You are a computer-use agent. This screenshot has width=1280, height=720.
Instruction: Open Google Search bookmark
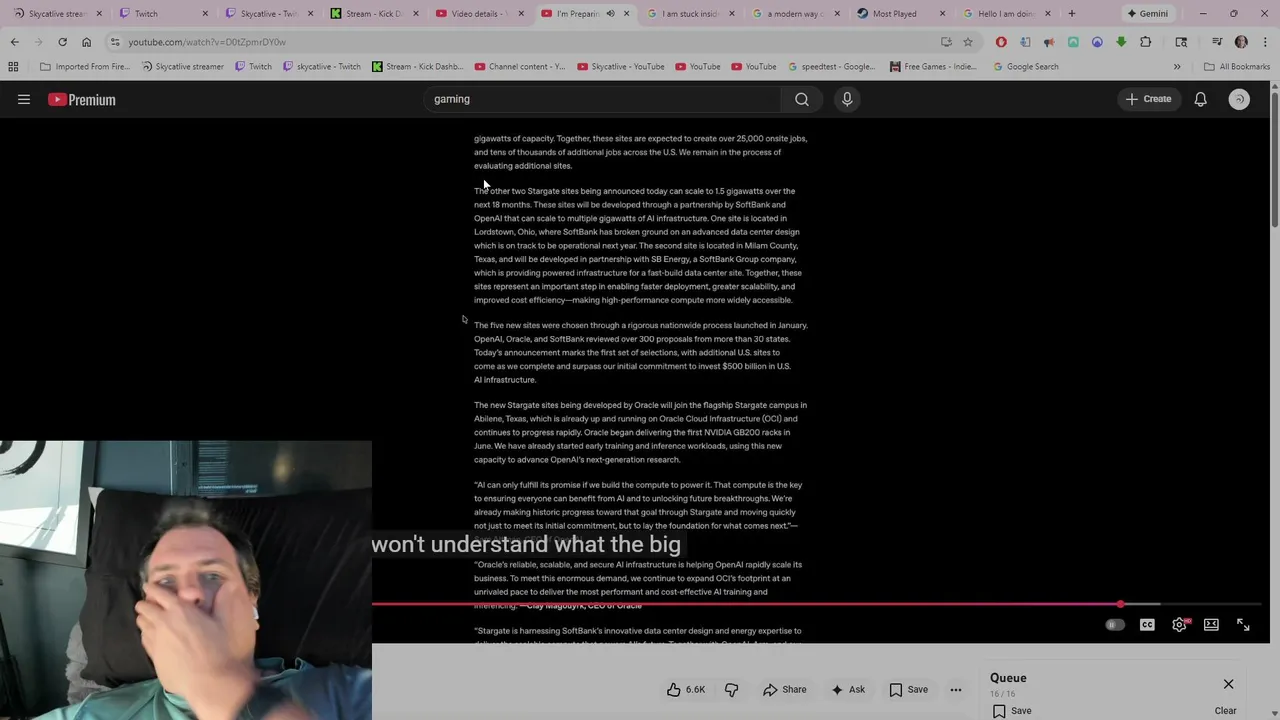(1026, 66)
